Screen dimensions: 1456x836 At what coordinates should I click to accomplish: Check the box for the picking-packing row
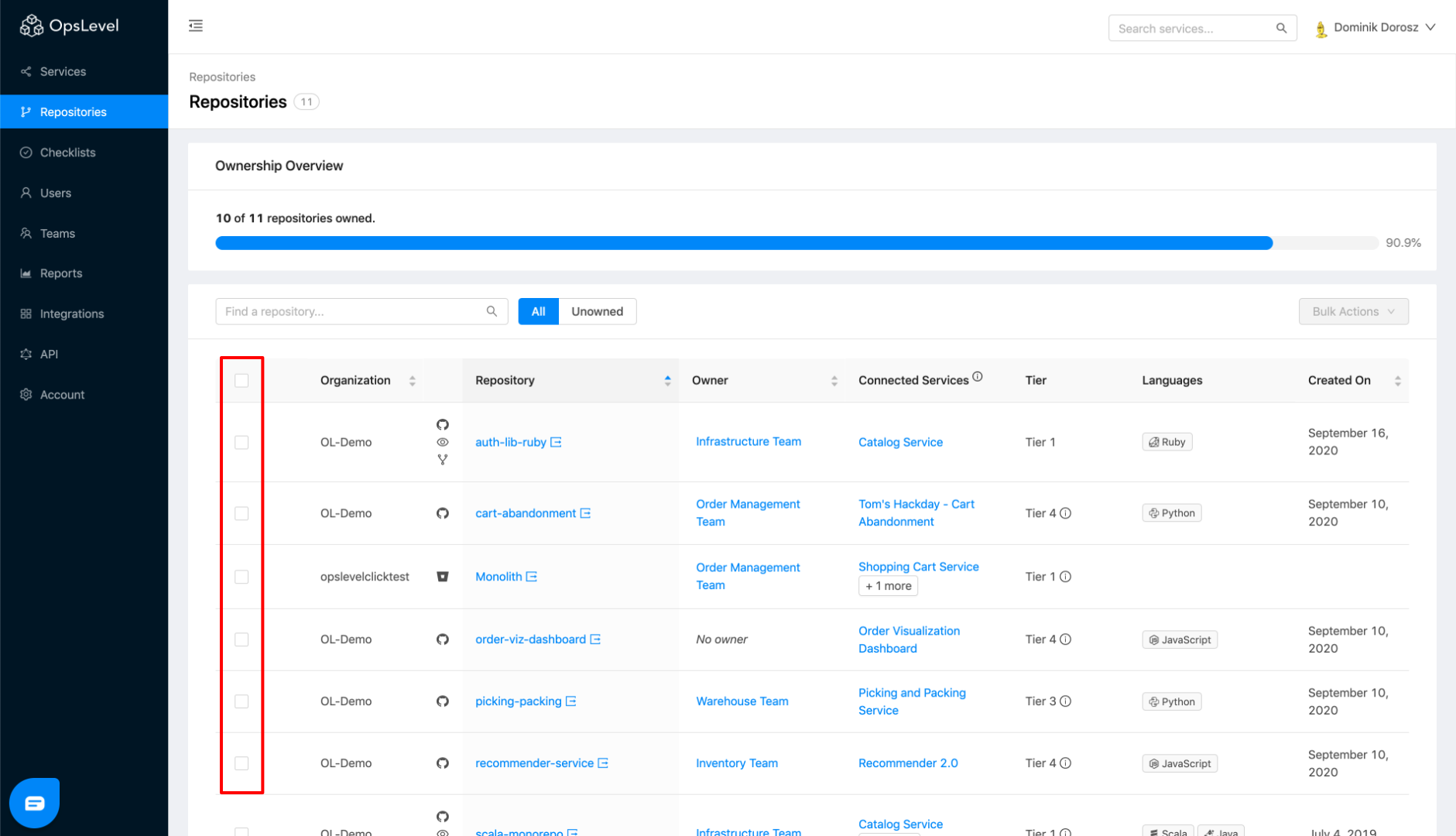242,701
